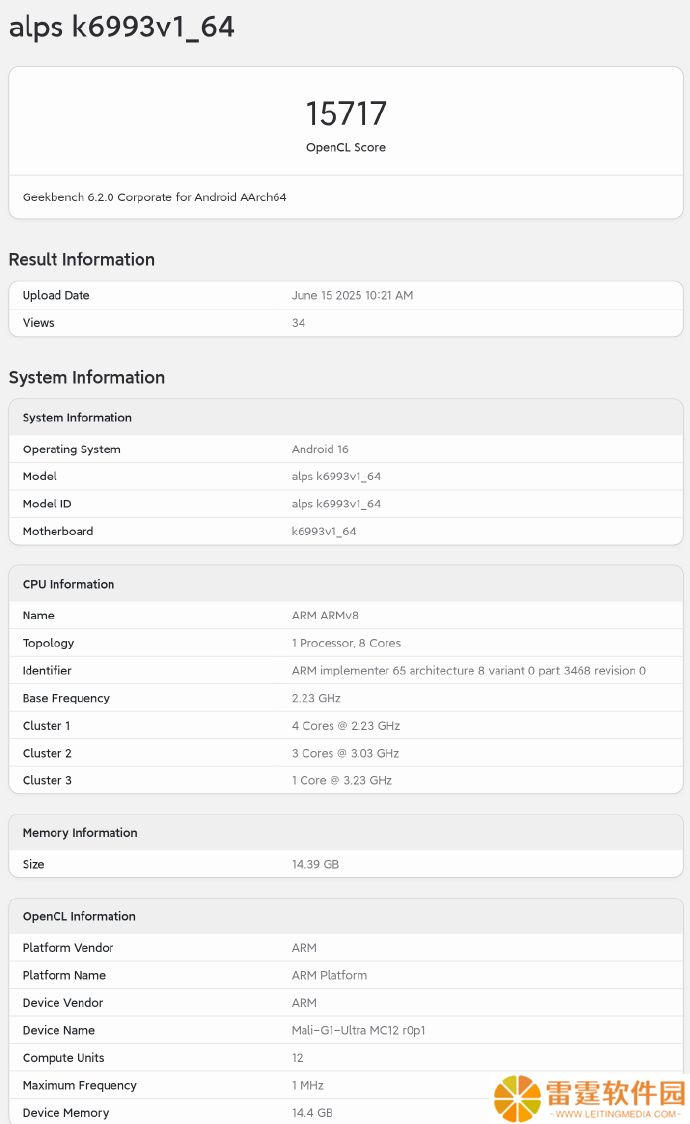Click the Compute Units value 12

[x=297, y=1058]
